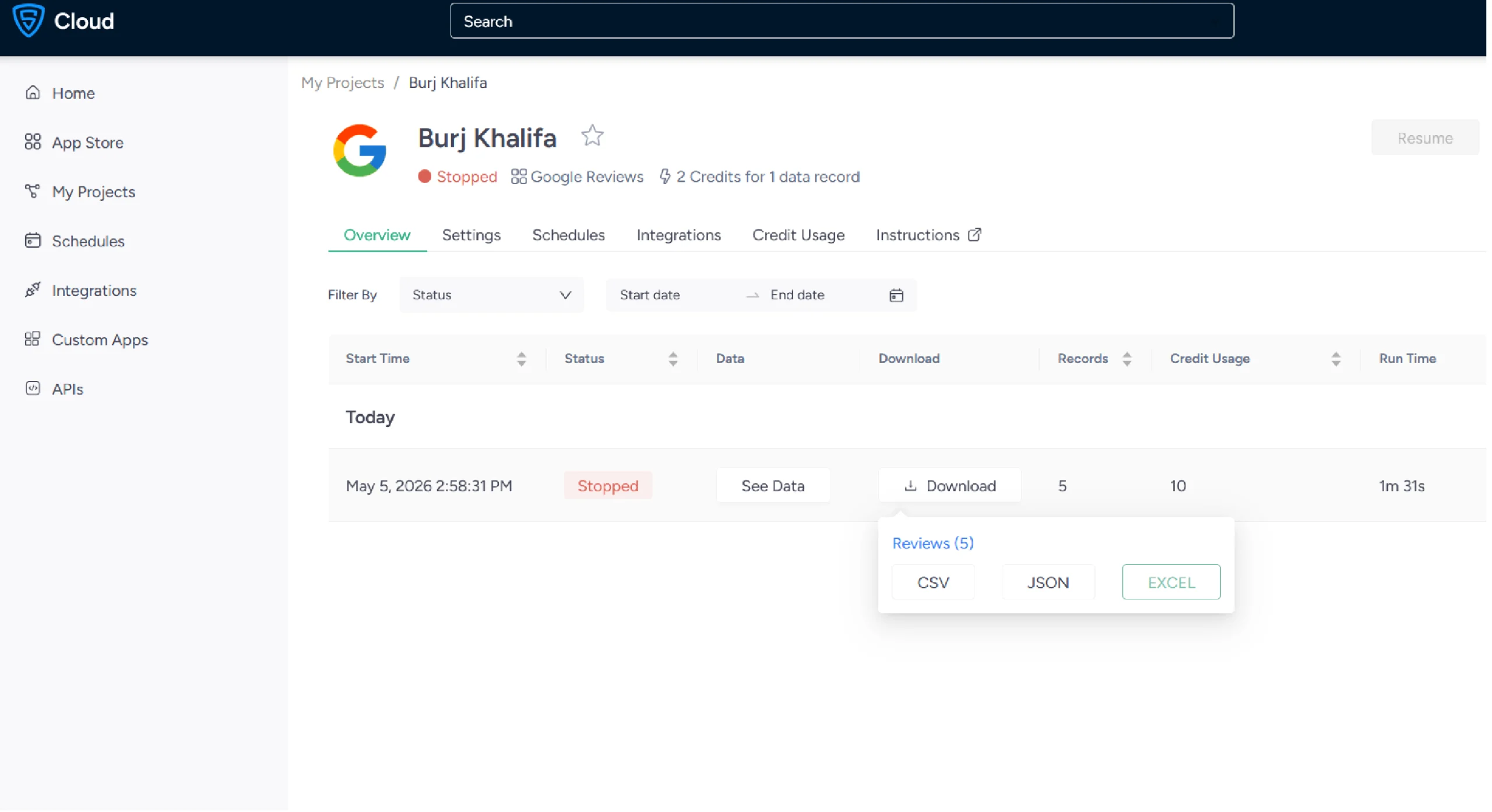1492x812 pixels.
Task: Click the Custom Apps icon in sidebar
Action: pyautogui.click(x=33, y=339)
